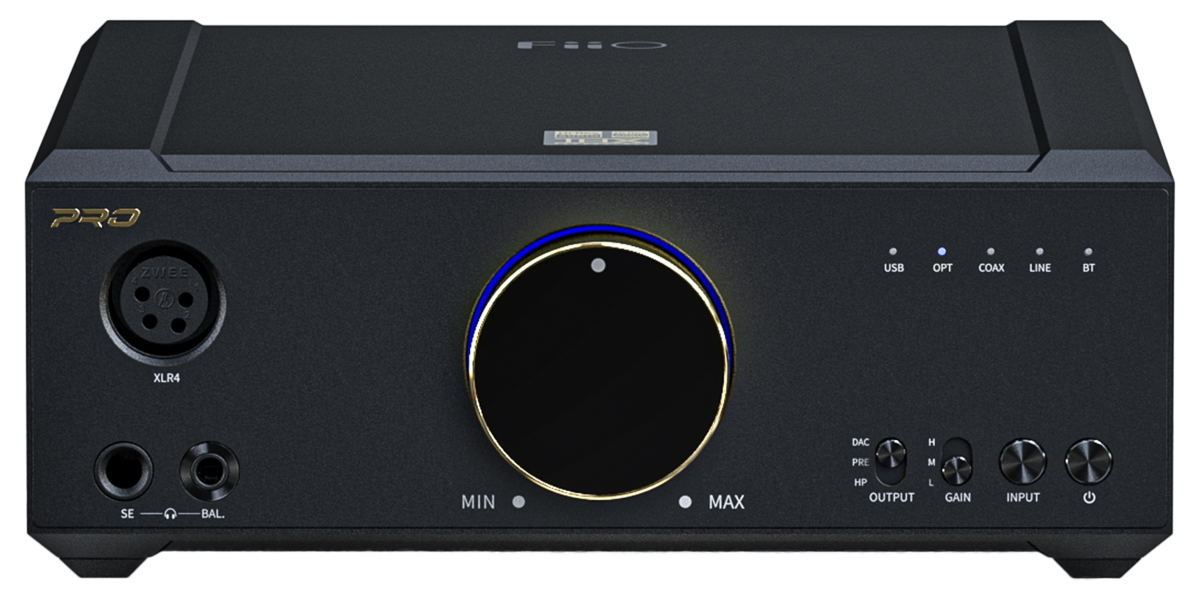The width and height of the screenshot is (1200, 590).
Task: Click the MAX label text
Action: point(728,500)
